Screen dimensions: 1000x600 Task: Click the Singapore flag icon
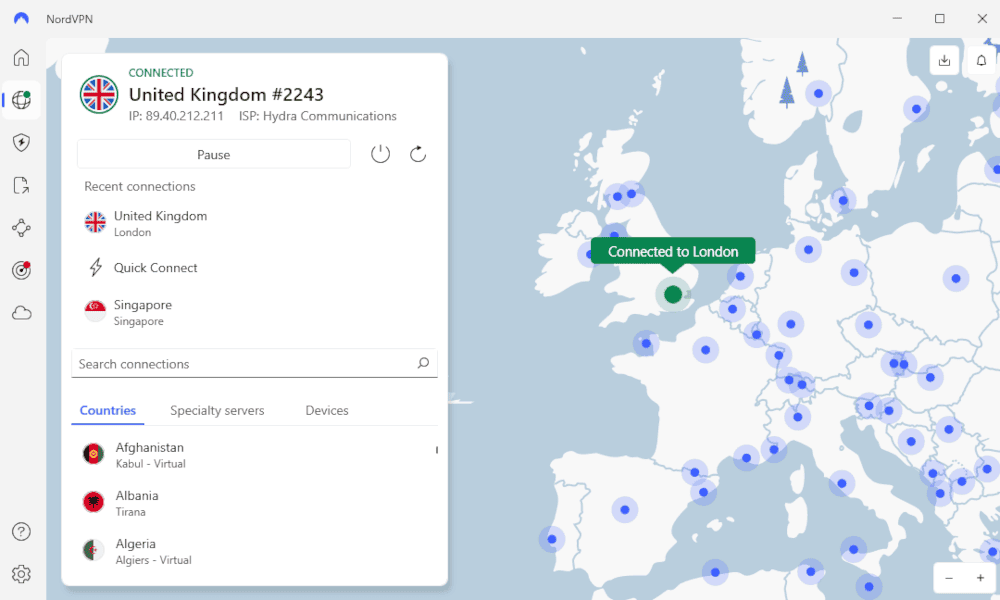(x=95, y=311)
